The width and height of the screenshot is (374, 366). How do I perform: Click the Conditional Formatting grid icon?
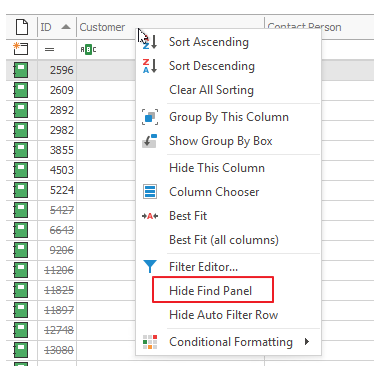point(150,342)
